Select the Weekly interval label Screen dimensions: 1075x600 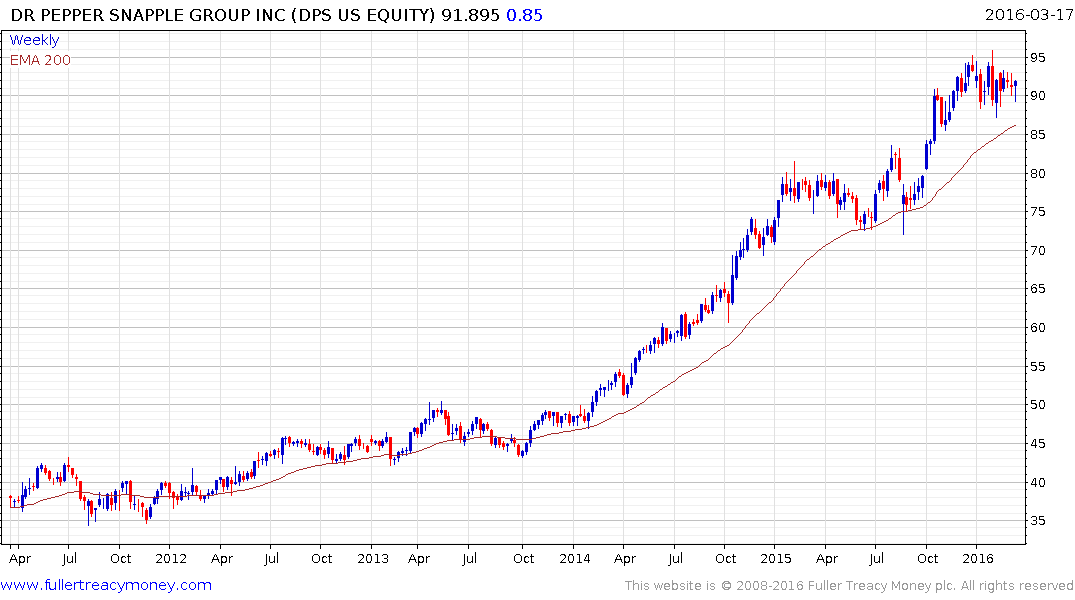point(34,40)
